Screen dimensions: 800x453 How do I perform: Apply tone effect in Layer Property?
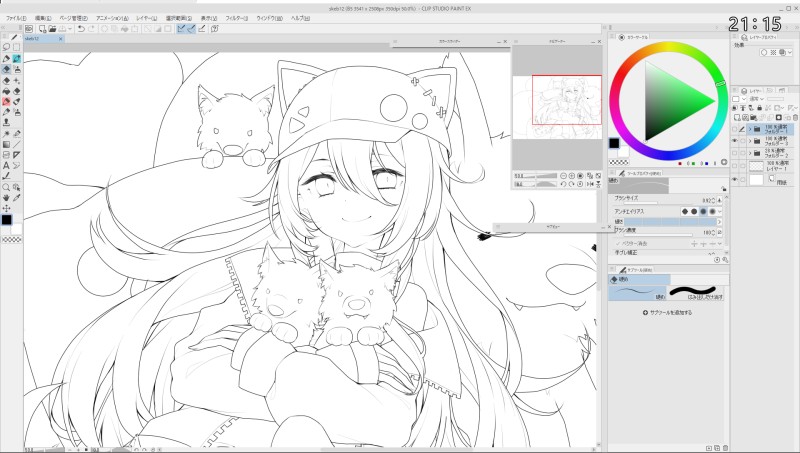pos(773,53)
